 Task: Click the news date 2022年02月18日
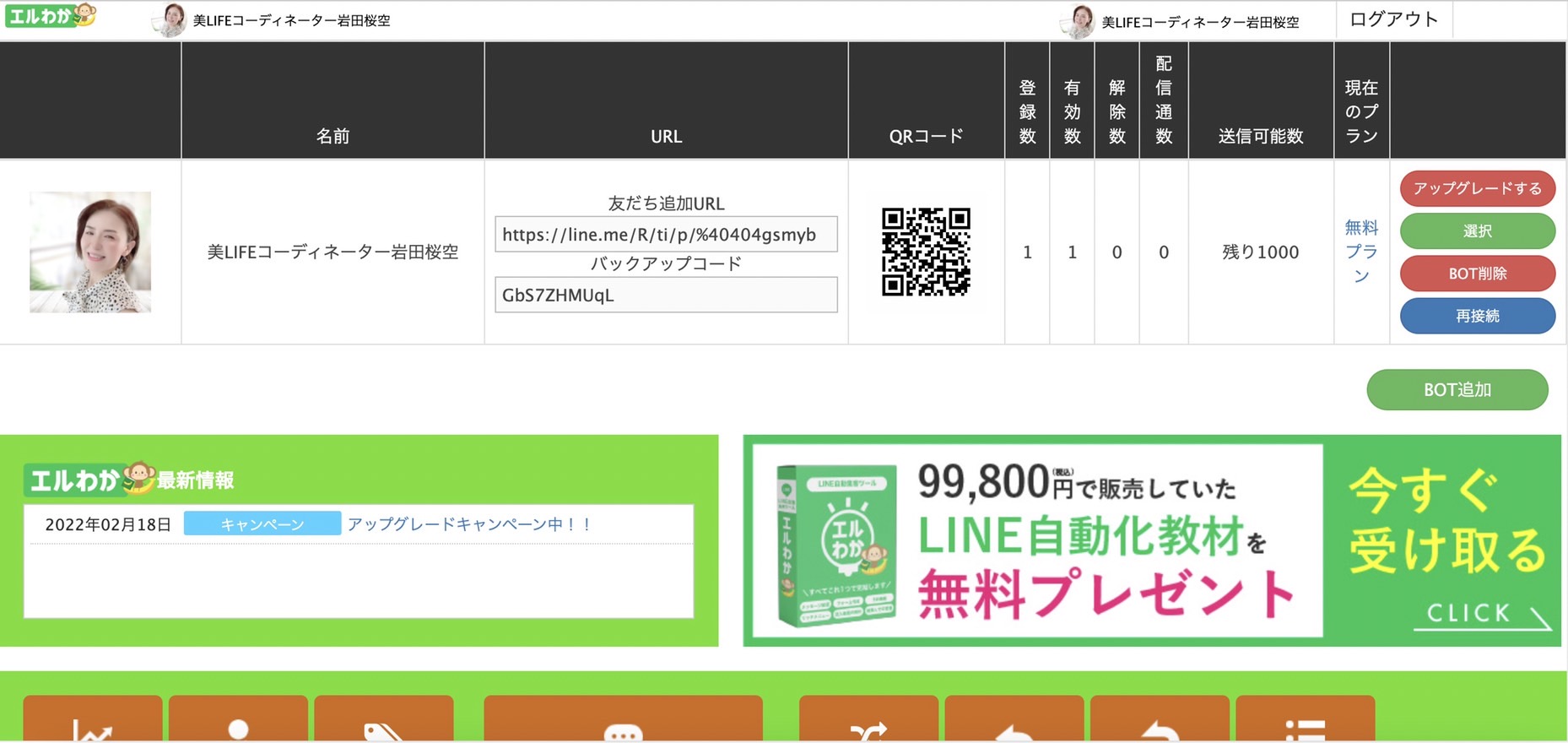(108, 524)
